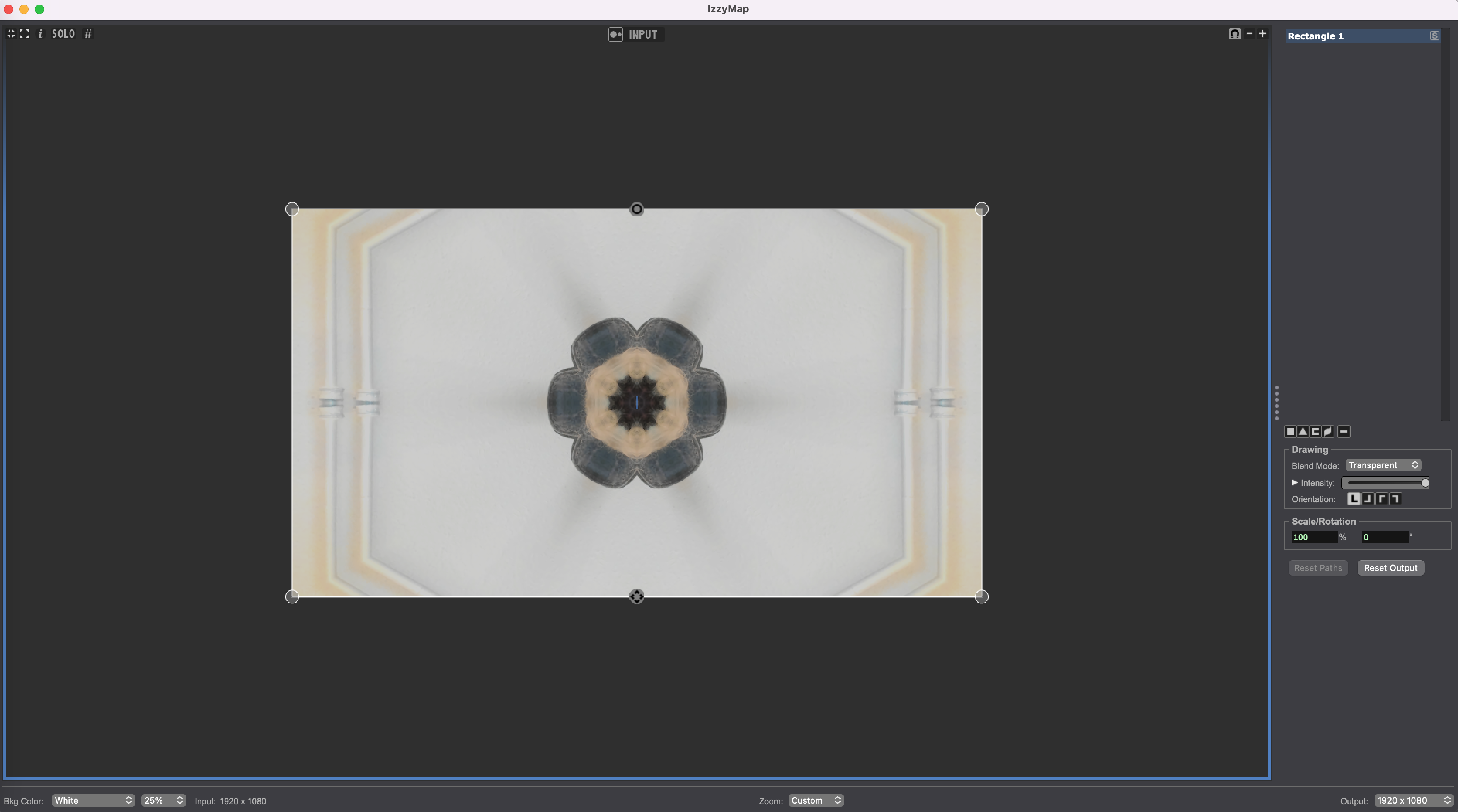Click the magnet snap icon
The height and width of the screenshot is (812, 1458).
coord(1235,34)
